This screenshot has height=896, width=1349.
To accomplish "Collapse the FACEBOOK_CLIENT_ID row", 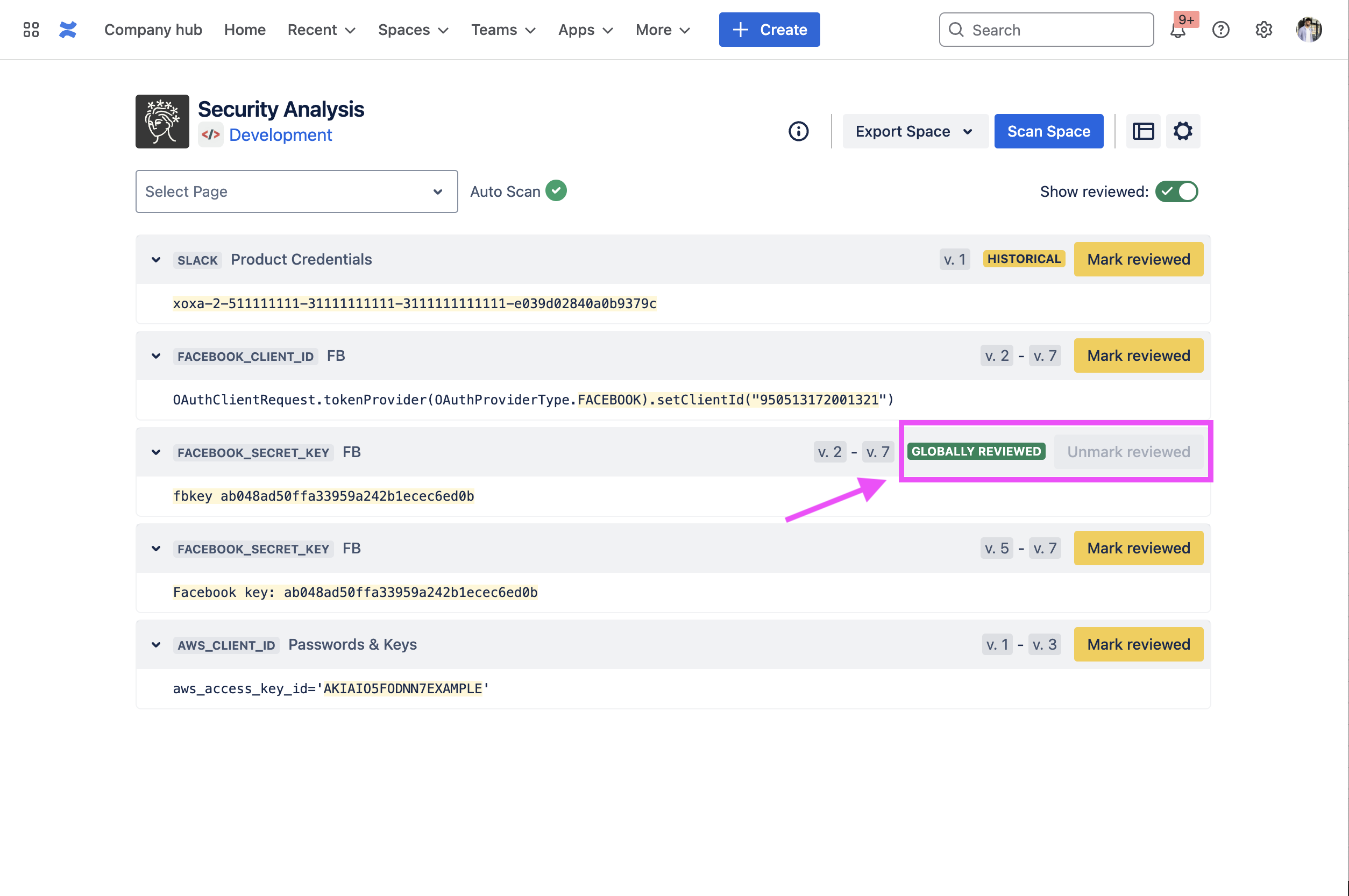I will click(156, 356).
